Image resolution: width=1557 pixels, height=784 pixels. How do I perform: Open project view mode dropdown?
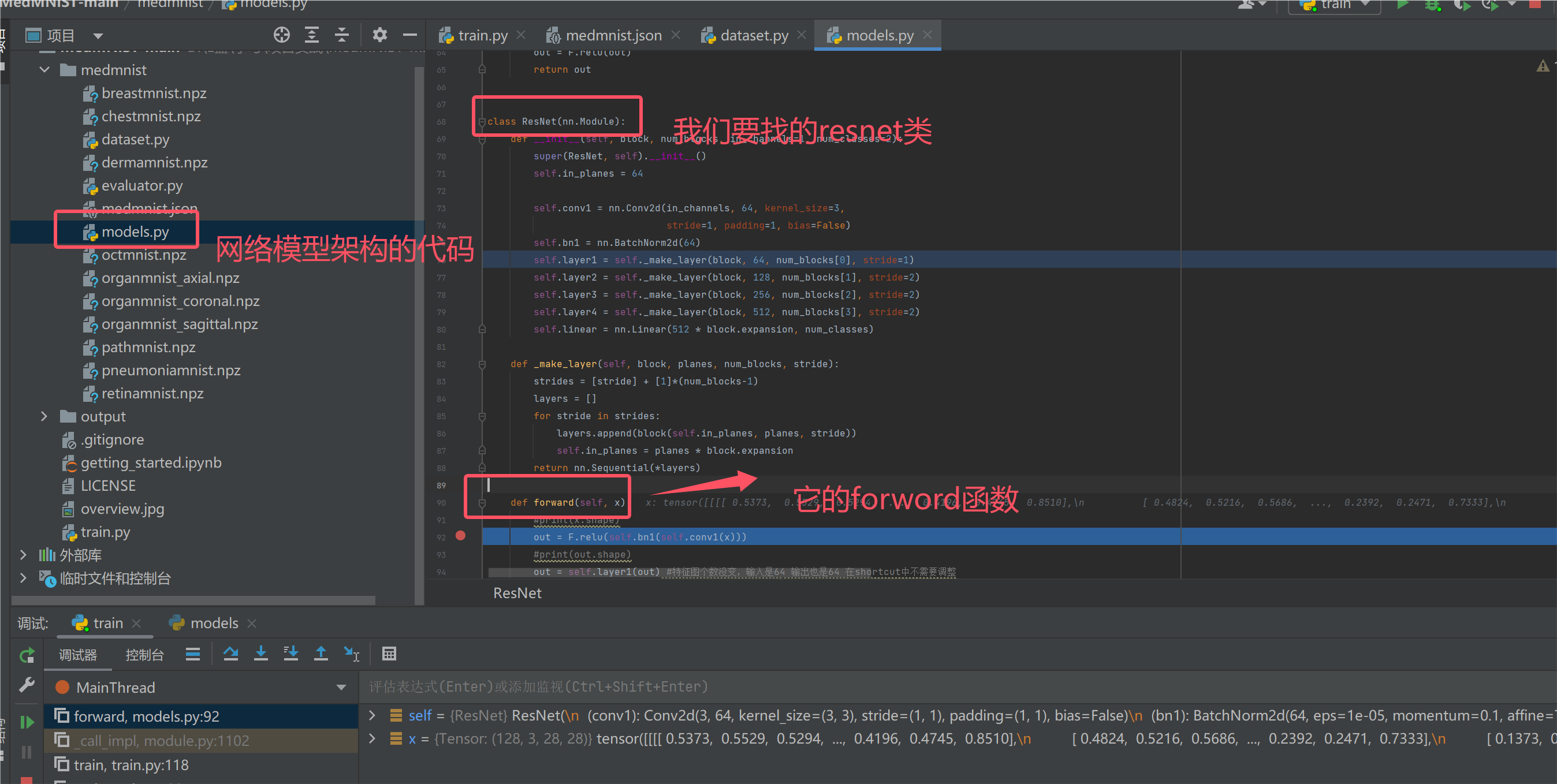(x=99, y=36)
